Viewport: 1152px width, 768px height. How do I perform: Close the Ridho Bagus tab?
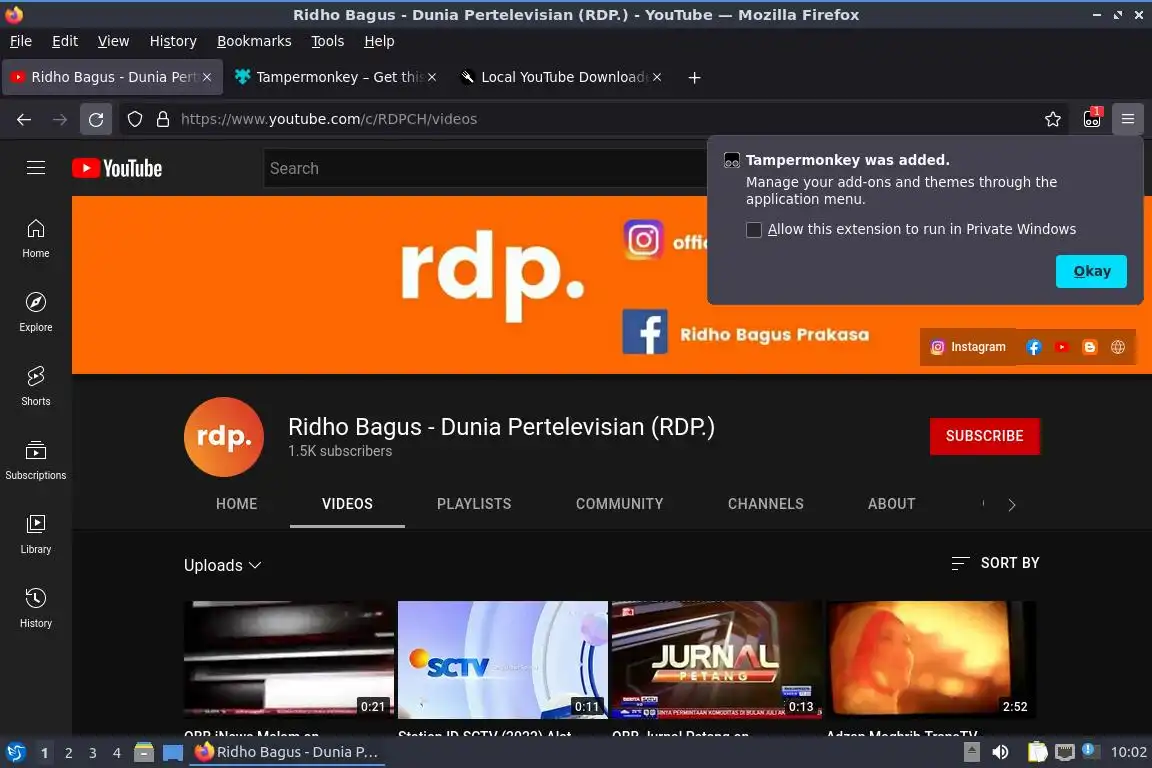(207, 77)
